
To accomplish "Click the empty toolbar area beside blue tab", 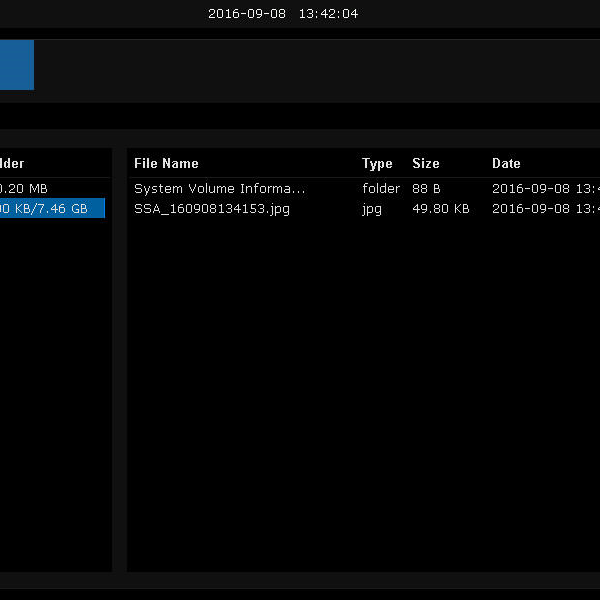I will 300,65.
